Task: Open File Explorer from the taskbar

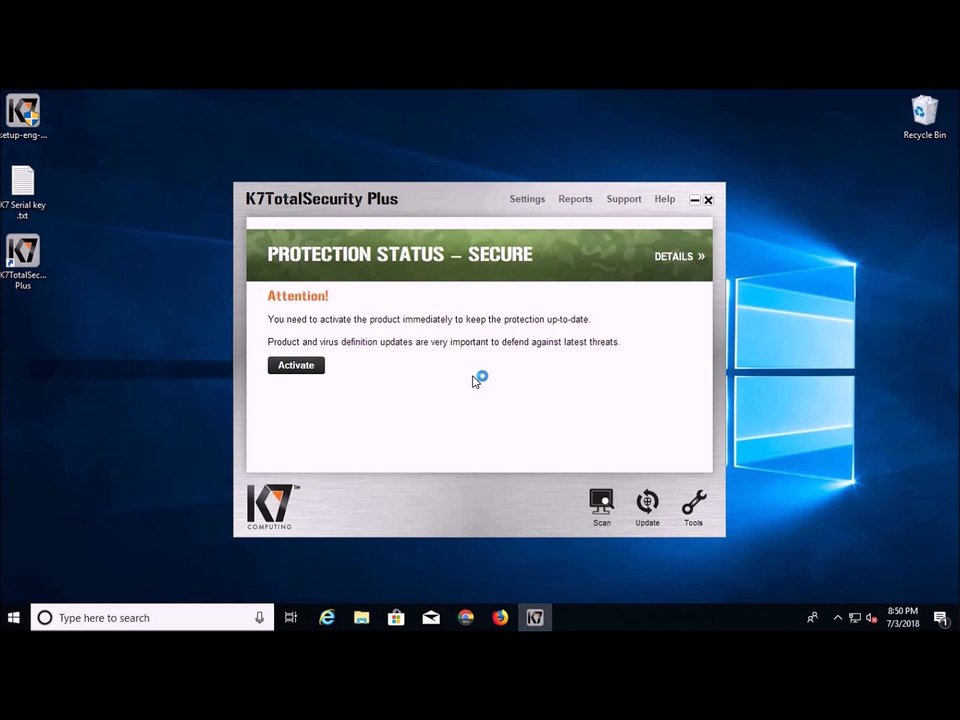Action: [362, 618]
